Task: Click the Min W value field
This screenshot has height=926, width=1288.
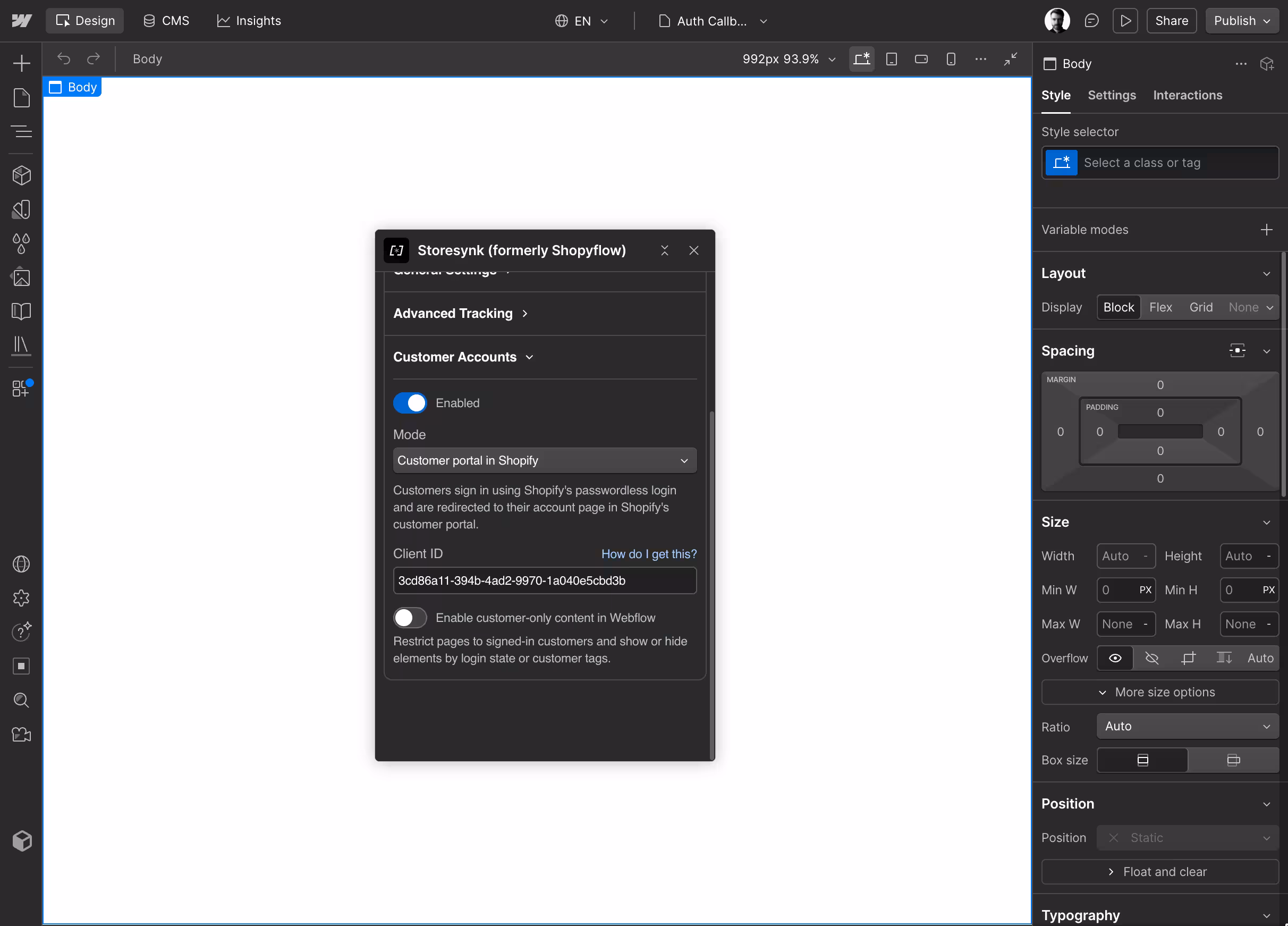Action: tap(1125, 590)
